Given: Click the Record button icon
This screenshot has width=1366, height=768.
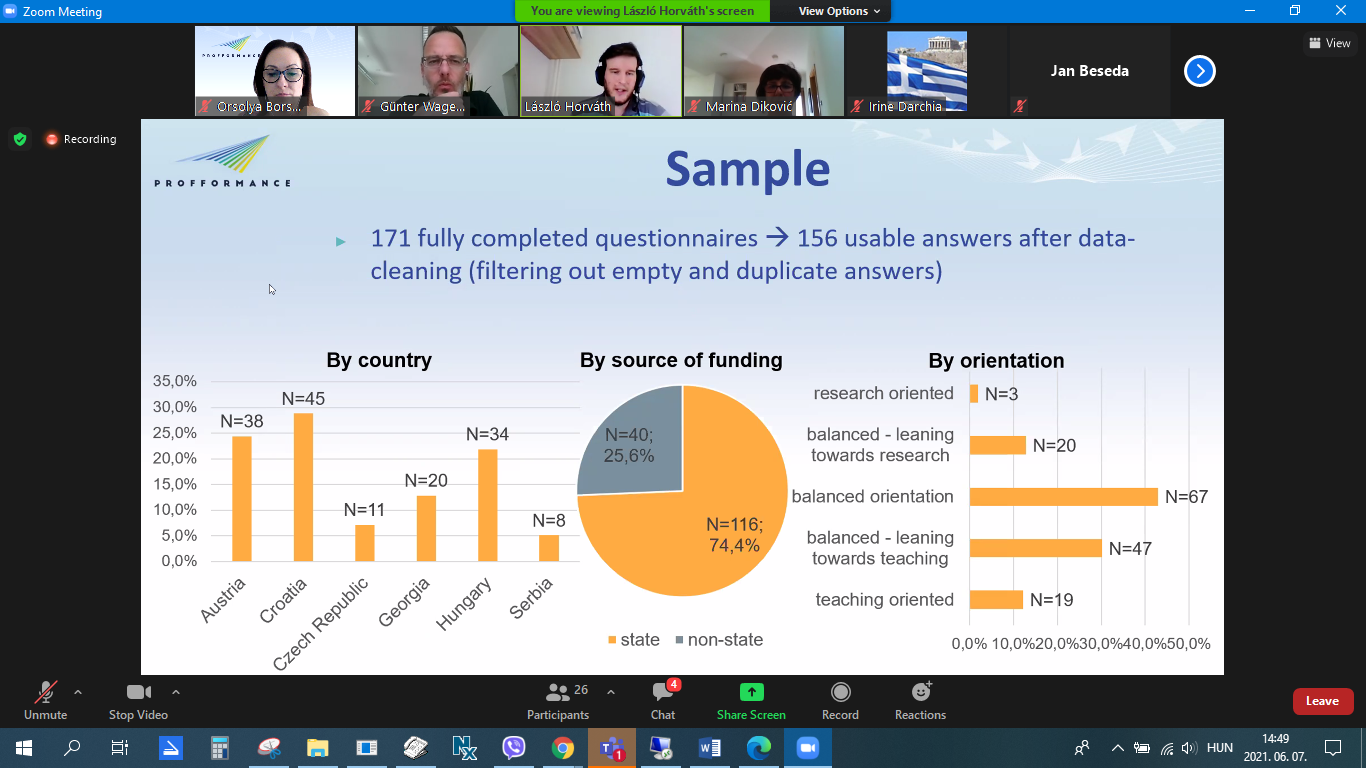Looking at the screenshot, I should [840, 693].
